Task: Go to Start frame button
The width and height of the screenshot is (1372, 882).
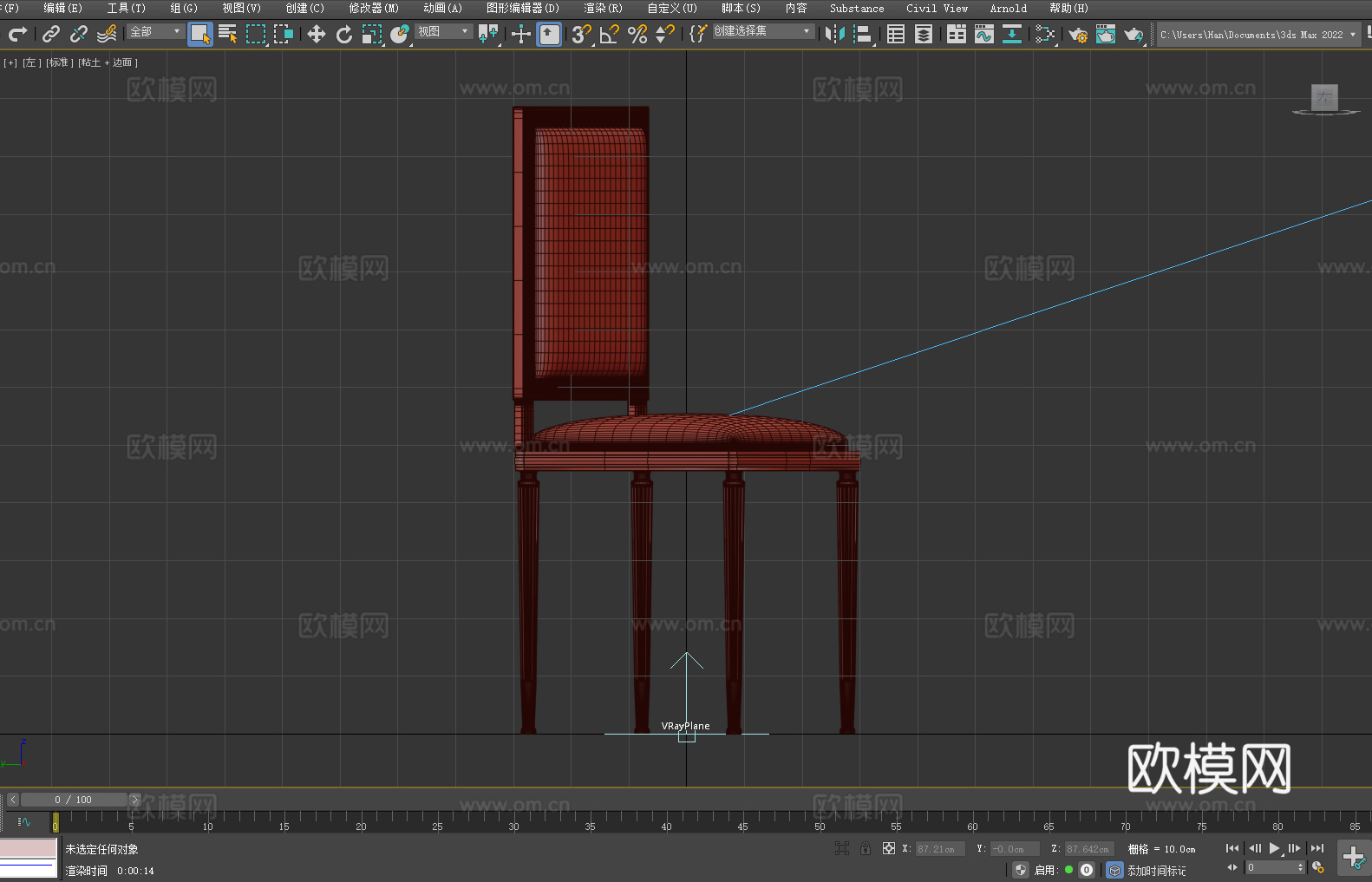Action: tap(1232, 848)
